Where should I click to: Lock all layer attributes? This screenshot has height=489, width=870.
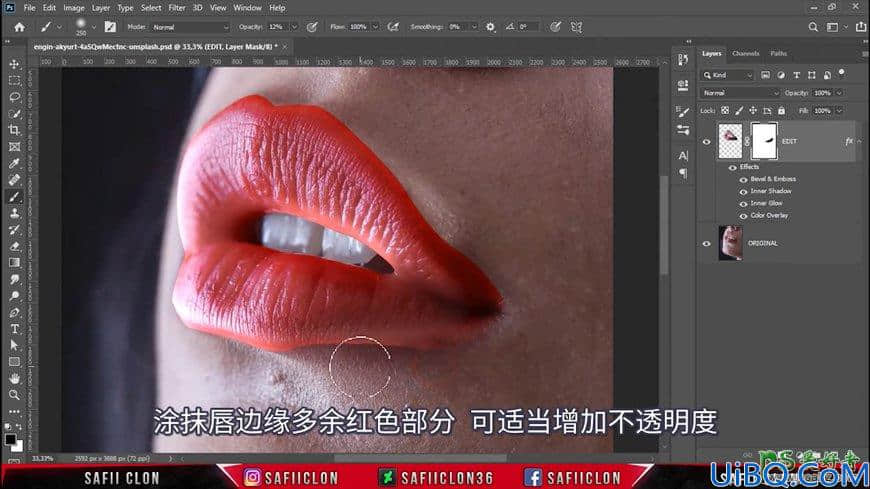(x=781, y=111)
